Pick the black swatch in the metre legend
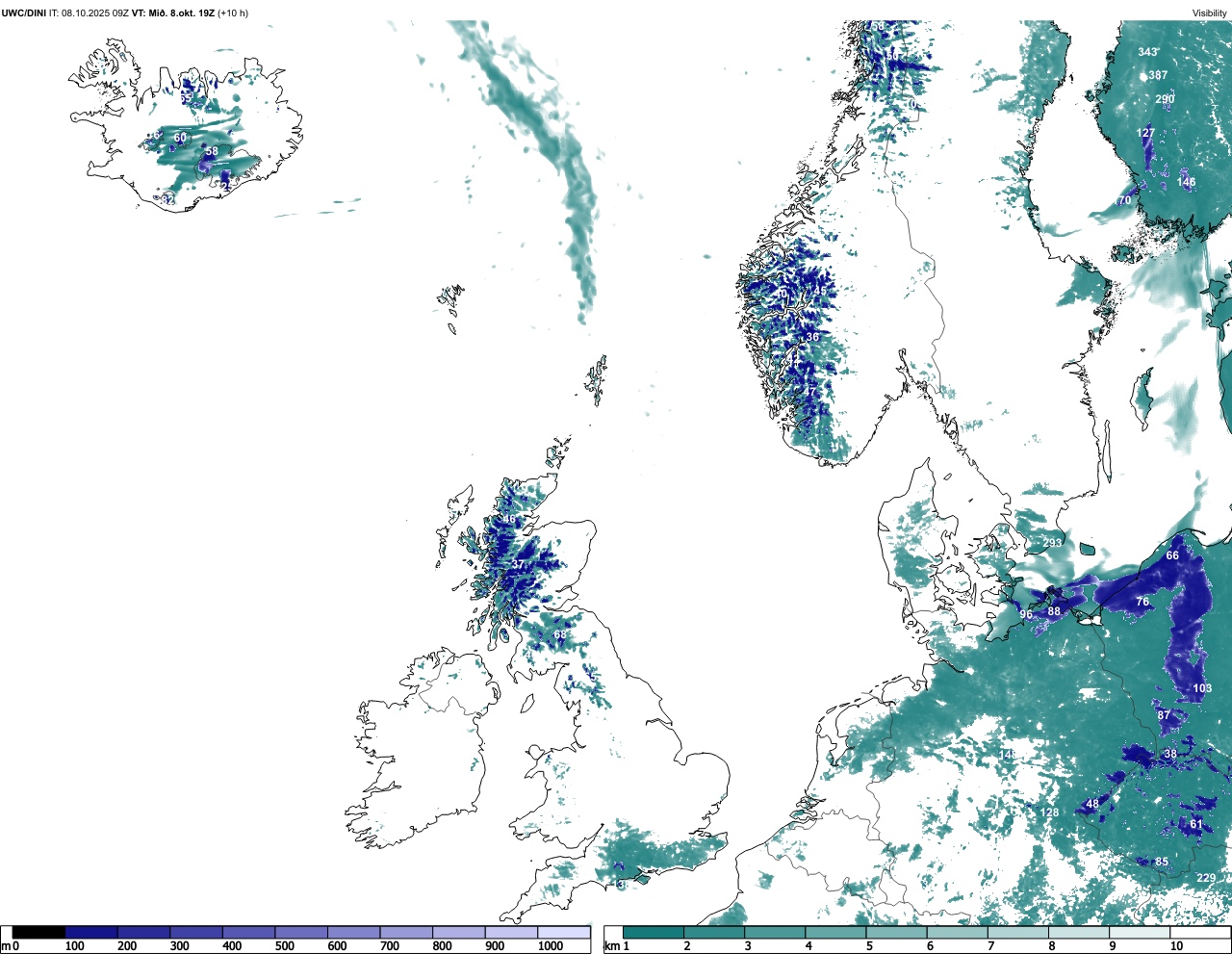 (x=39, y=932)
